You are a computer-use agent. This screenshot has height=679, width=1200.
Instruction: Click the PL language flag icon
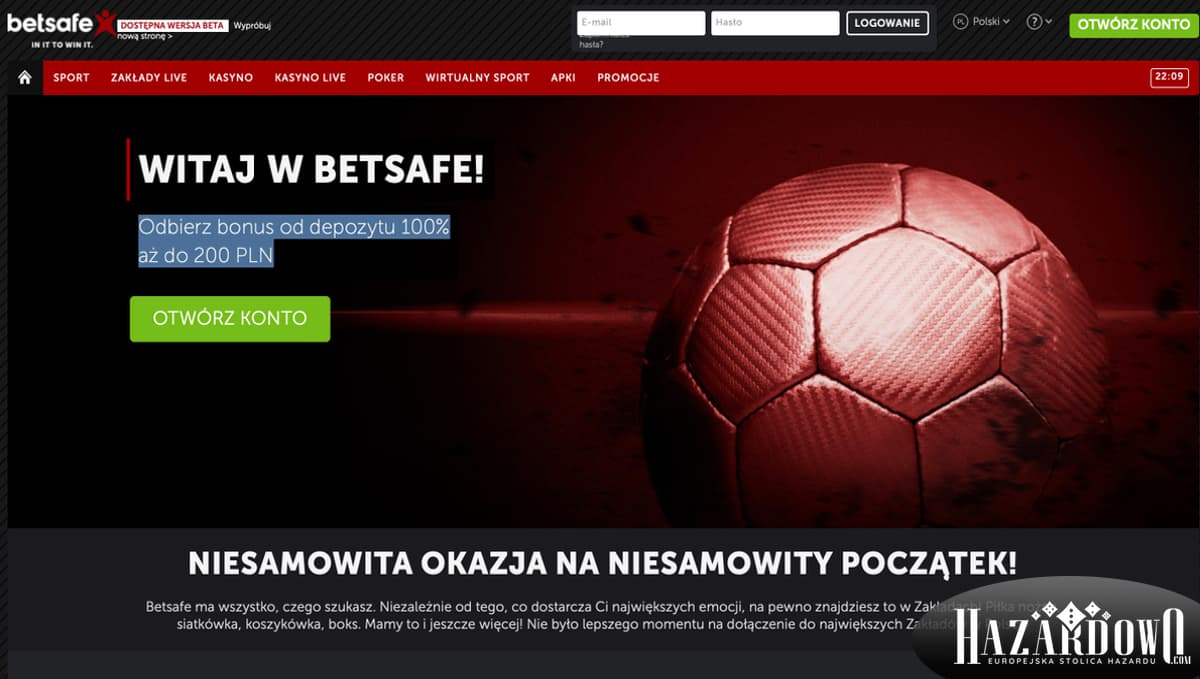click(961, 21)
